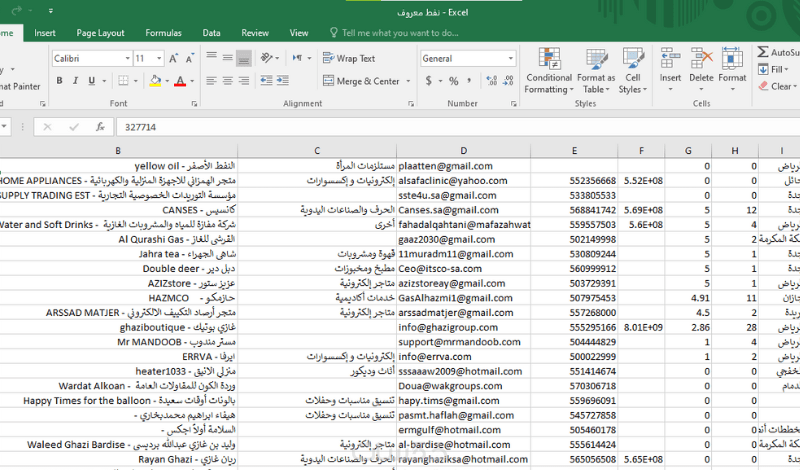Select column G header

(688, 151)
